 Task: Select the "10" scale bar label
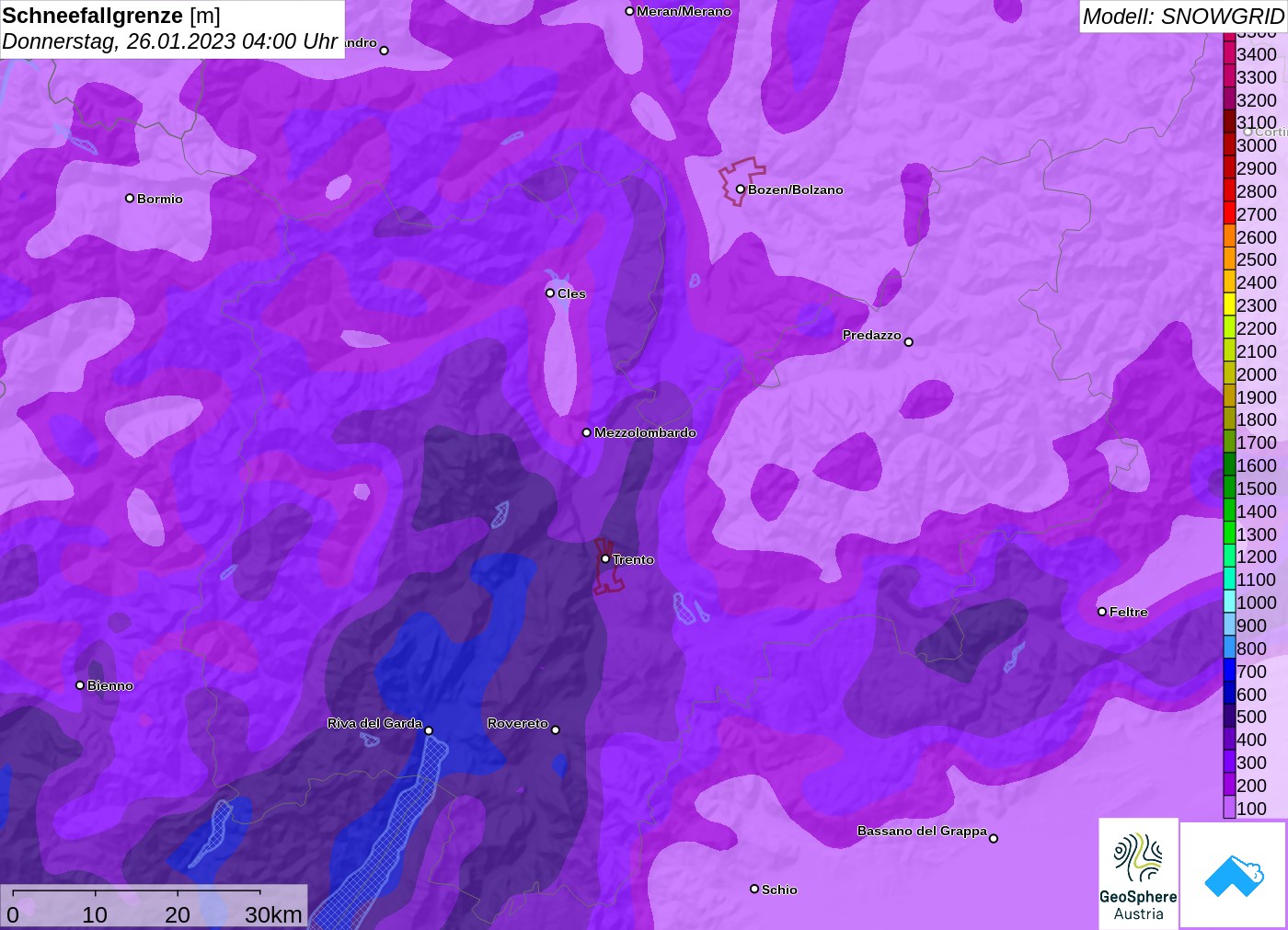tap(95, 915)
